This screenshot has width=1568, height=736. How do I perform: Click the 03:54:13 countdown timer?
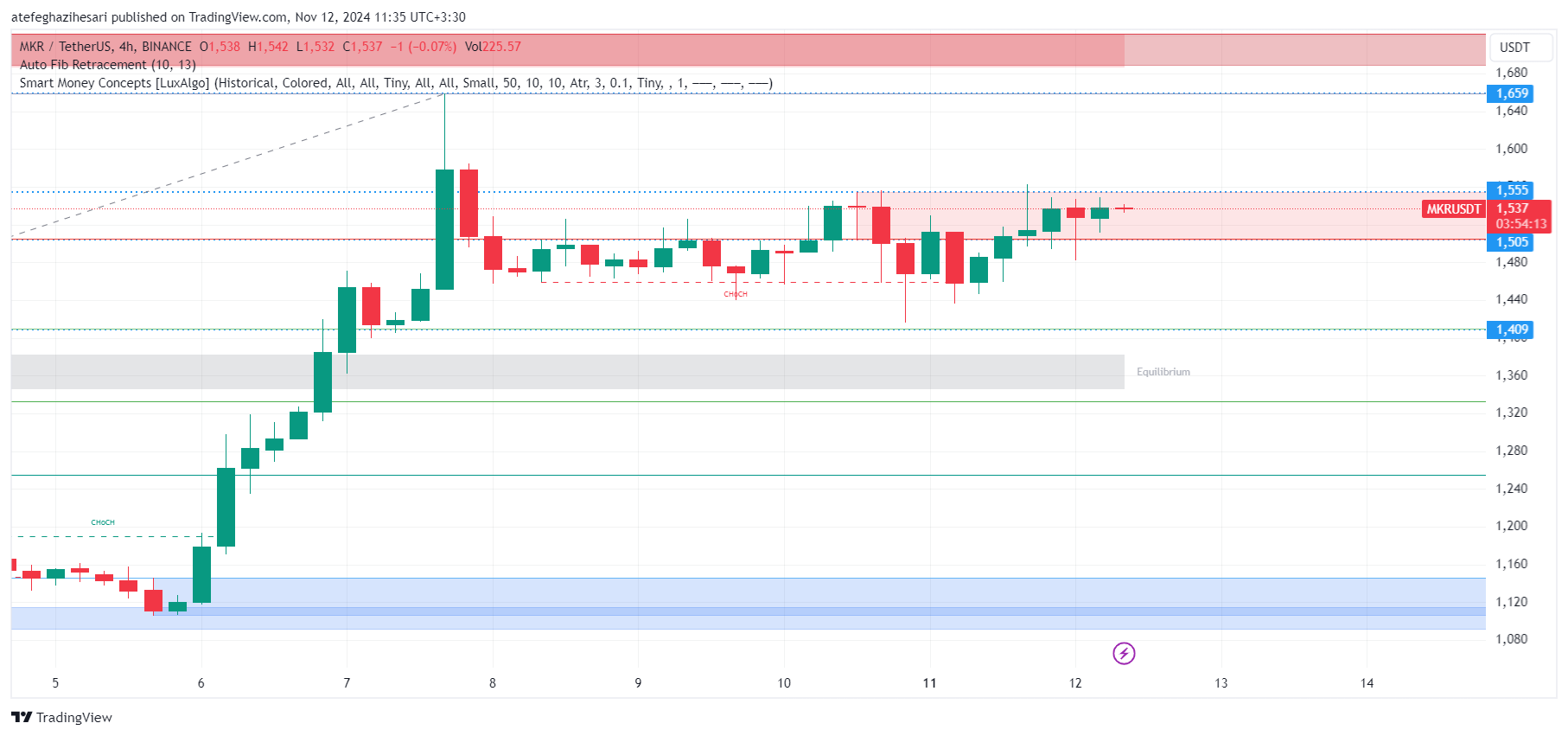point(1521,224)
